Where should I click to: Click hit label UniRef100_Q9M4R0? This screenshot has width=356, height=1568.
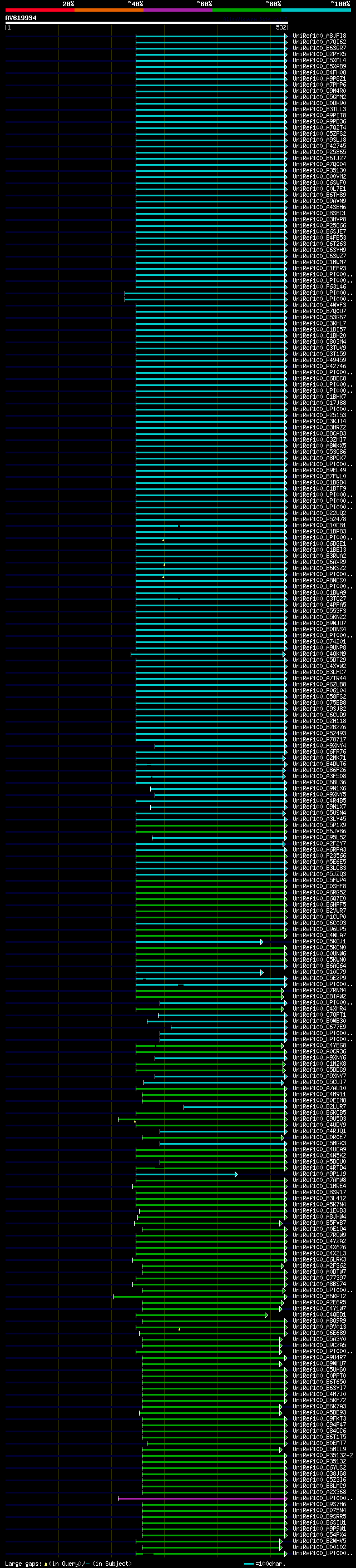pos(319,91)
